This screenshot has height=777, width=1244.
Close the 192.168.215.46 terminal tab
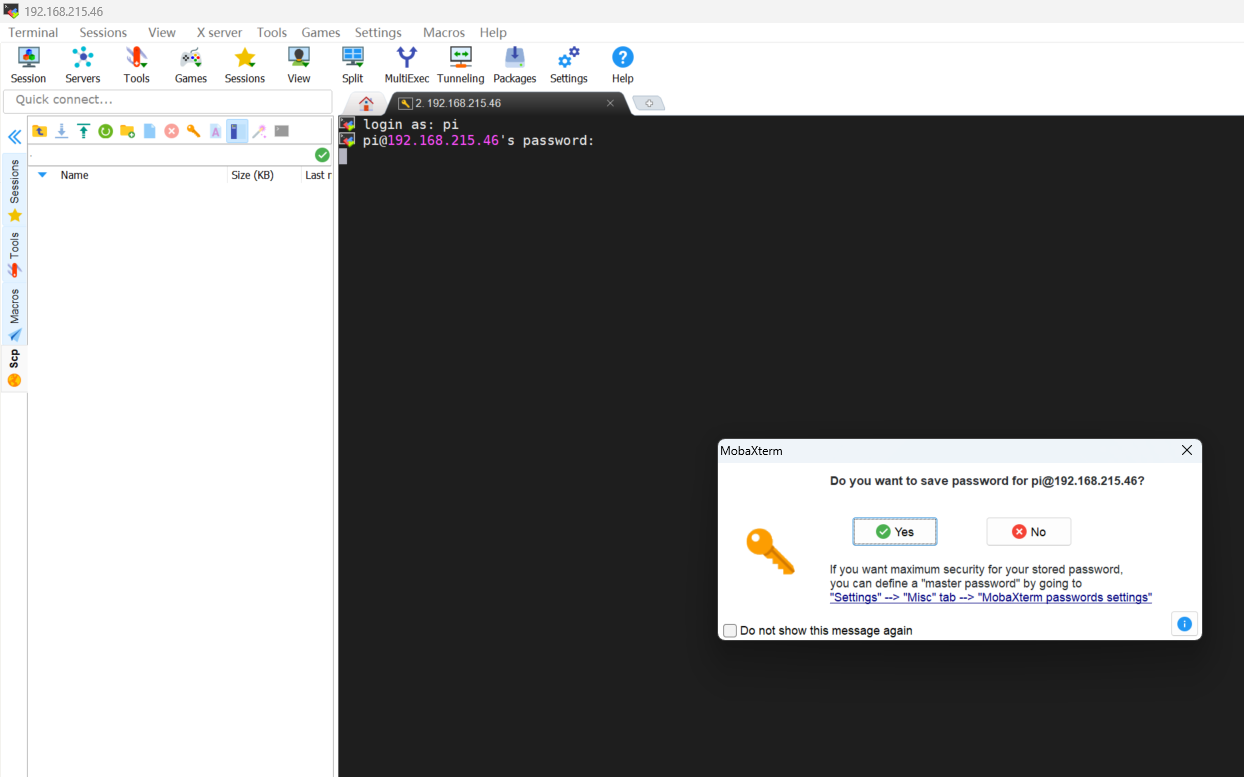610,103
